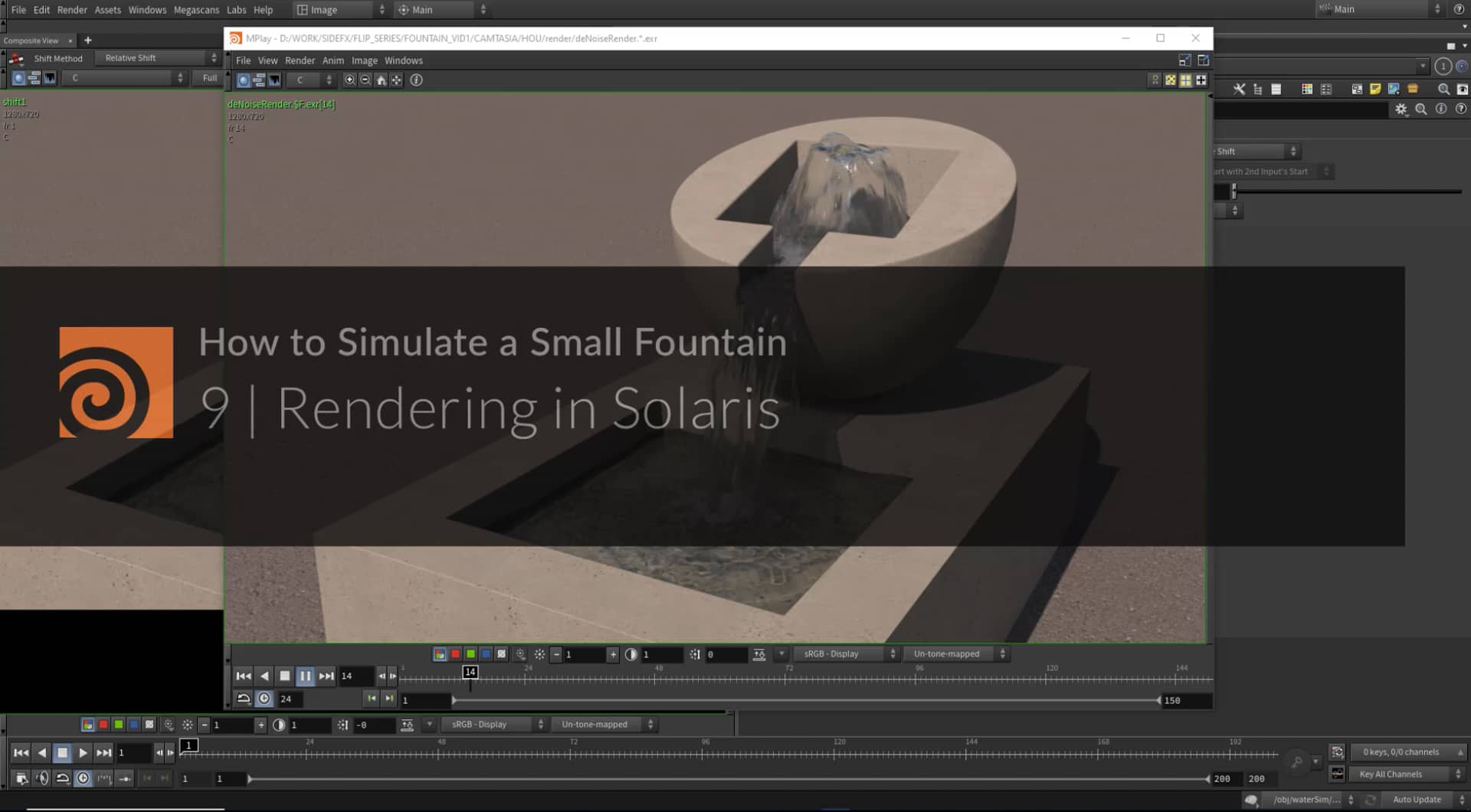Select the zoom-in tool in MPlay toolbar

point(350,80)
